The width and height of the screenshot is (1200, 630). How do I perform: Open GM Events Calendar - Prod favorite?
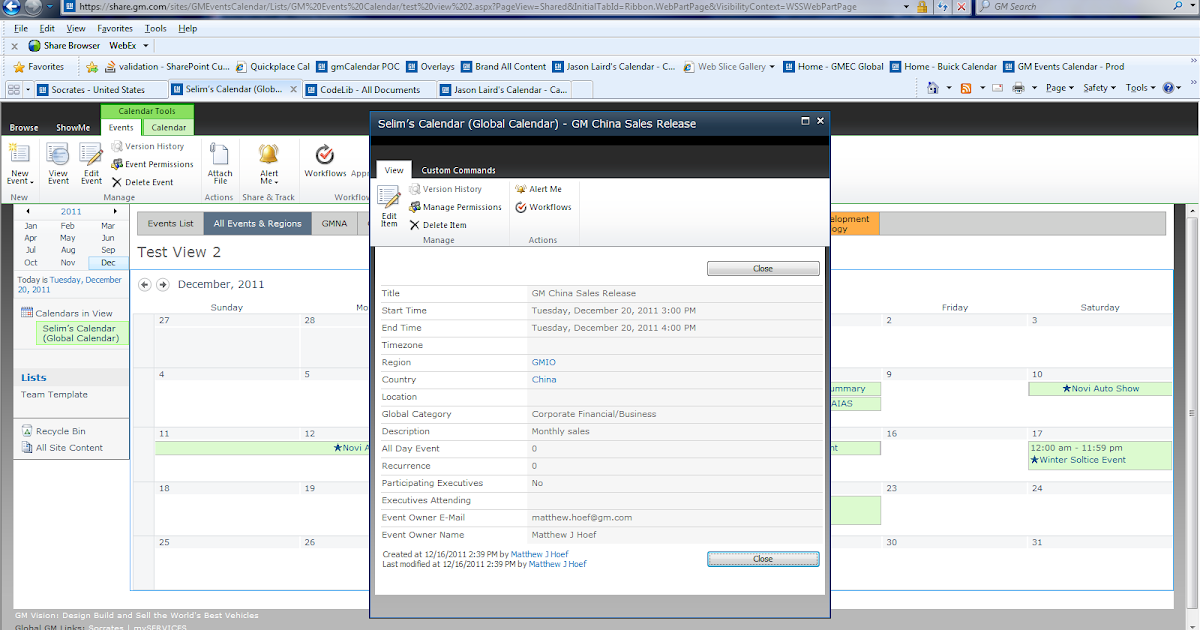[x=1063, y=67]
